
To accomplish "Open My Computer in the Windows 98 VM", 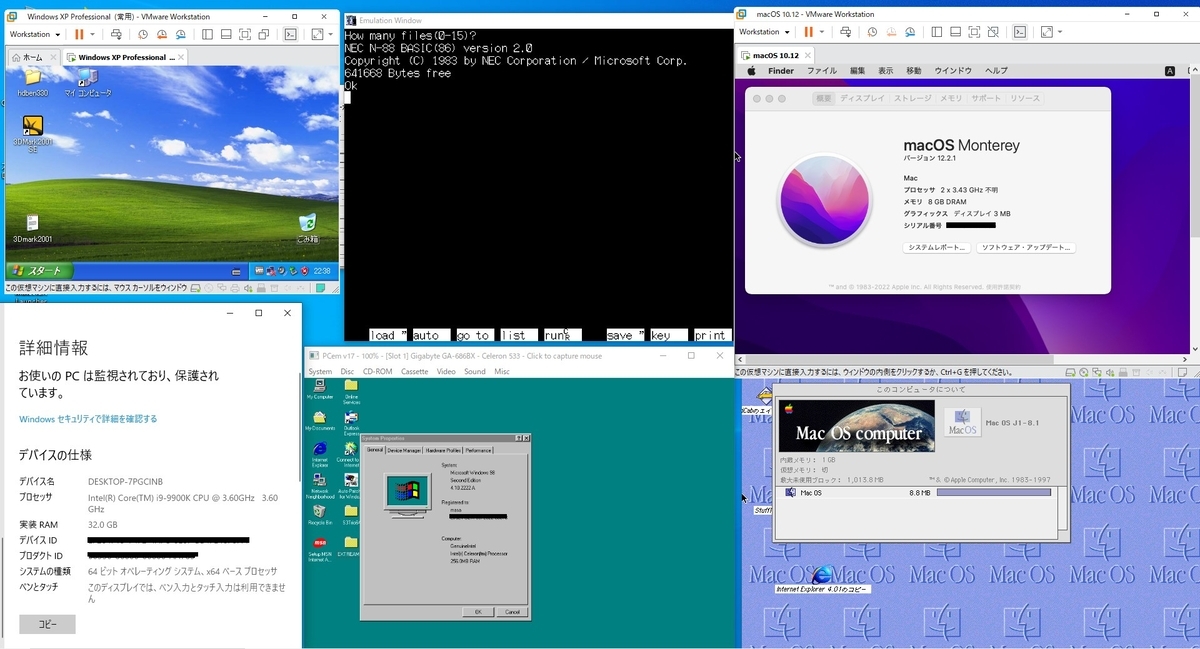I will coord(318,386).
